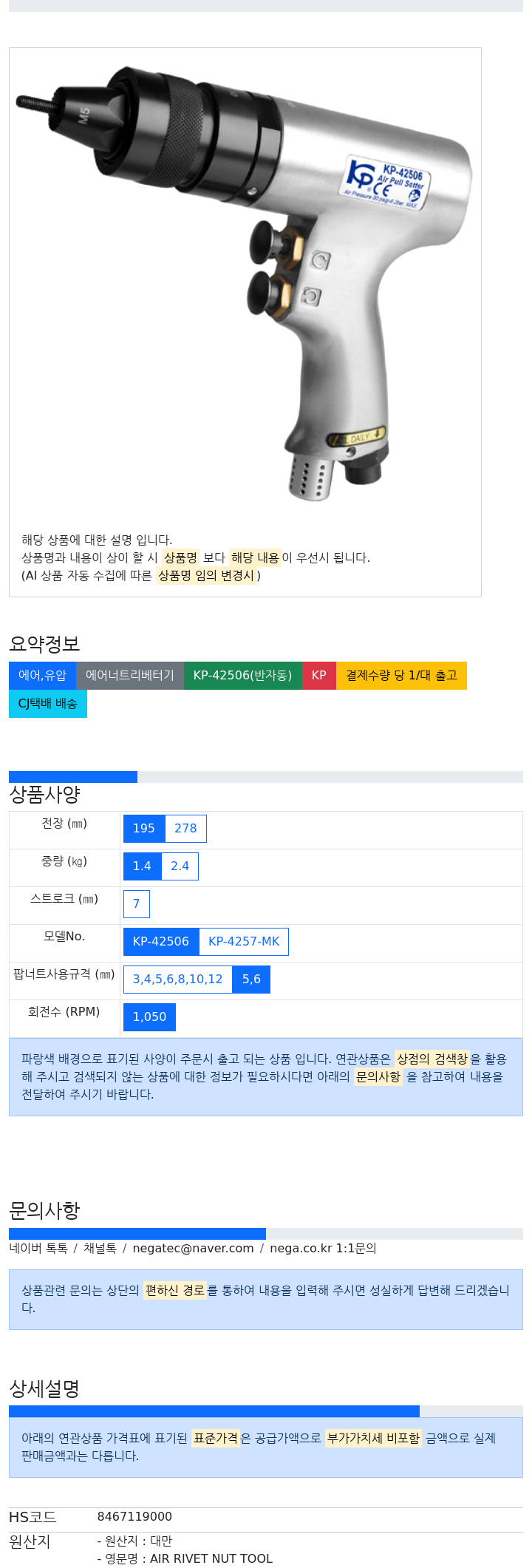532x1568 pixels.
Task: Click the green KP-42506(반자동) tag
Action: point(242,676)
